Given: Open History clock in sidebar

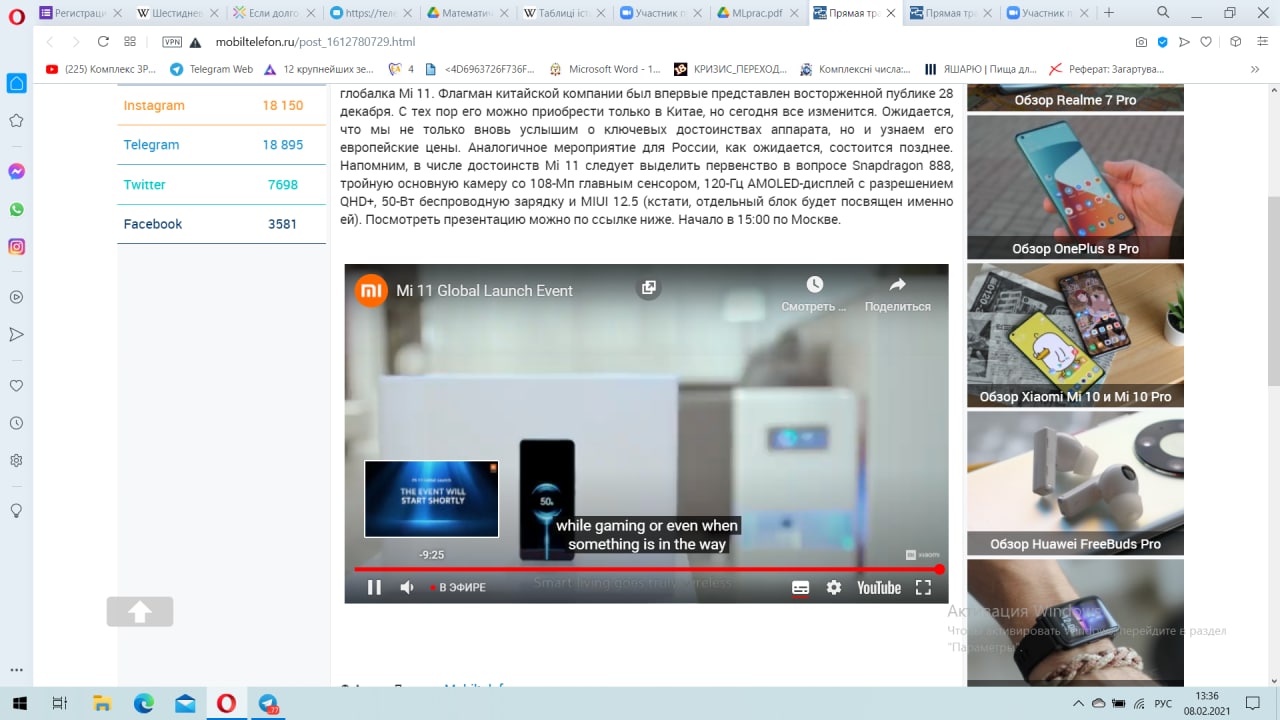Looking at the screenshot, I should (x=16, y=423).
